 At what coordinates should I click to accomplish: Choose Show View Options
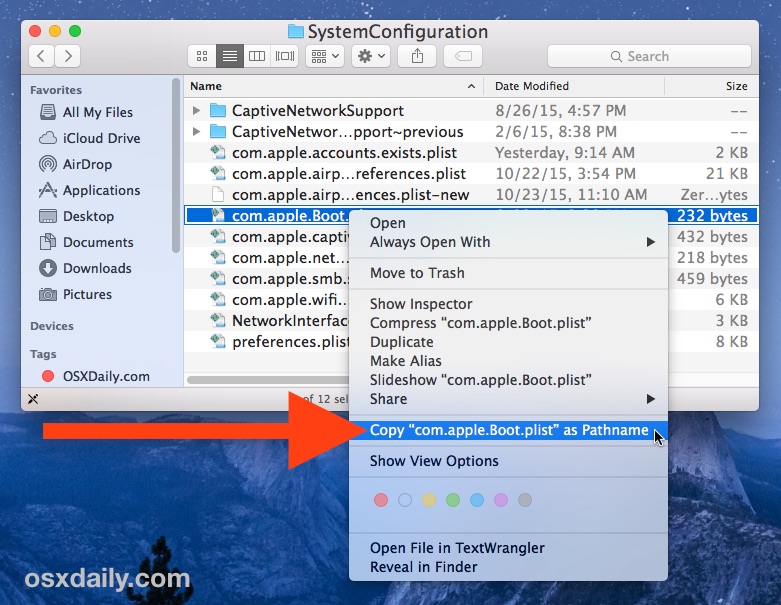(508, 461)
